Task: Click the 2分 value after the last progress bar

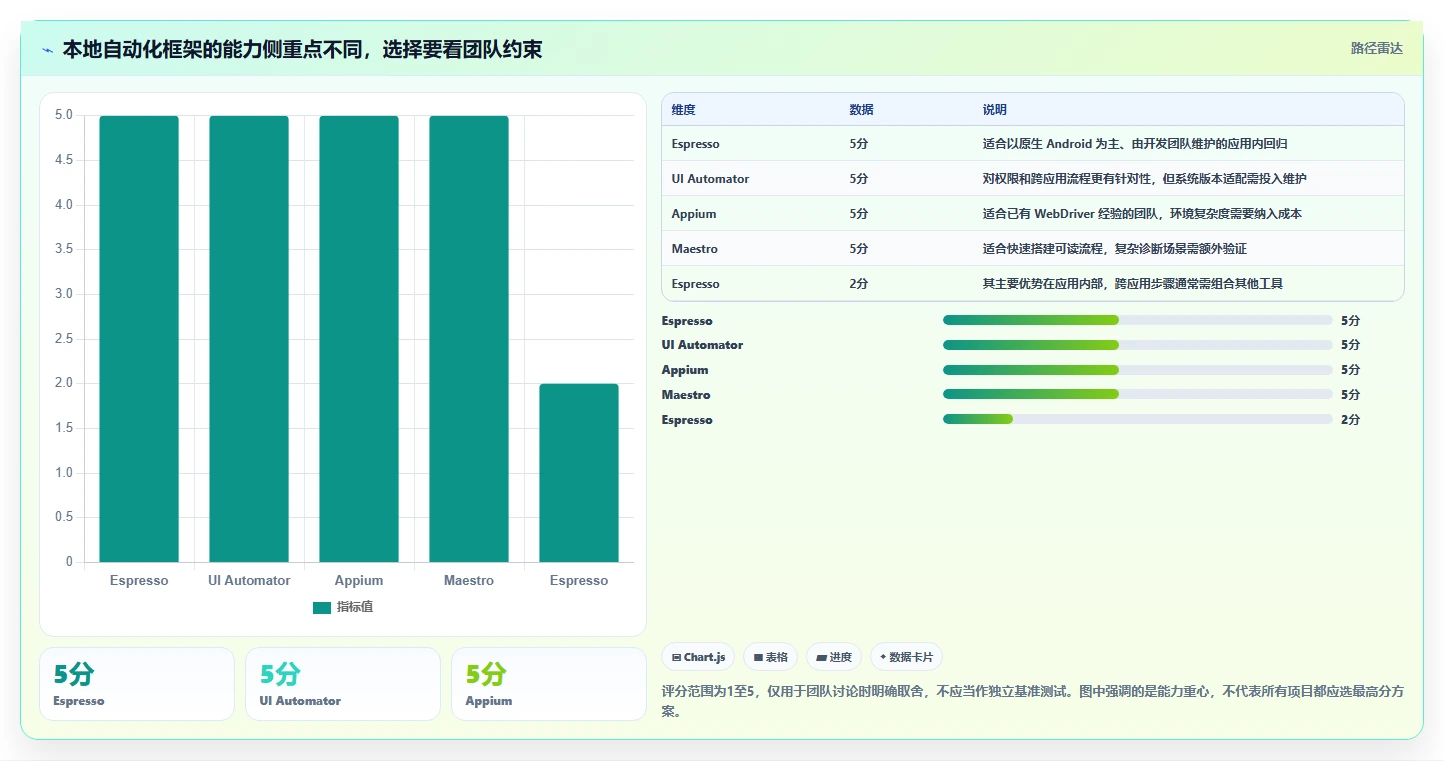Action: (1350, 420)
